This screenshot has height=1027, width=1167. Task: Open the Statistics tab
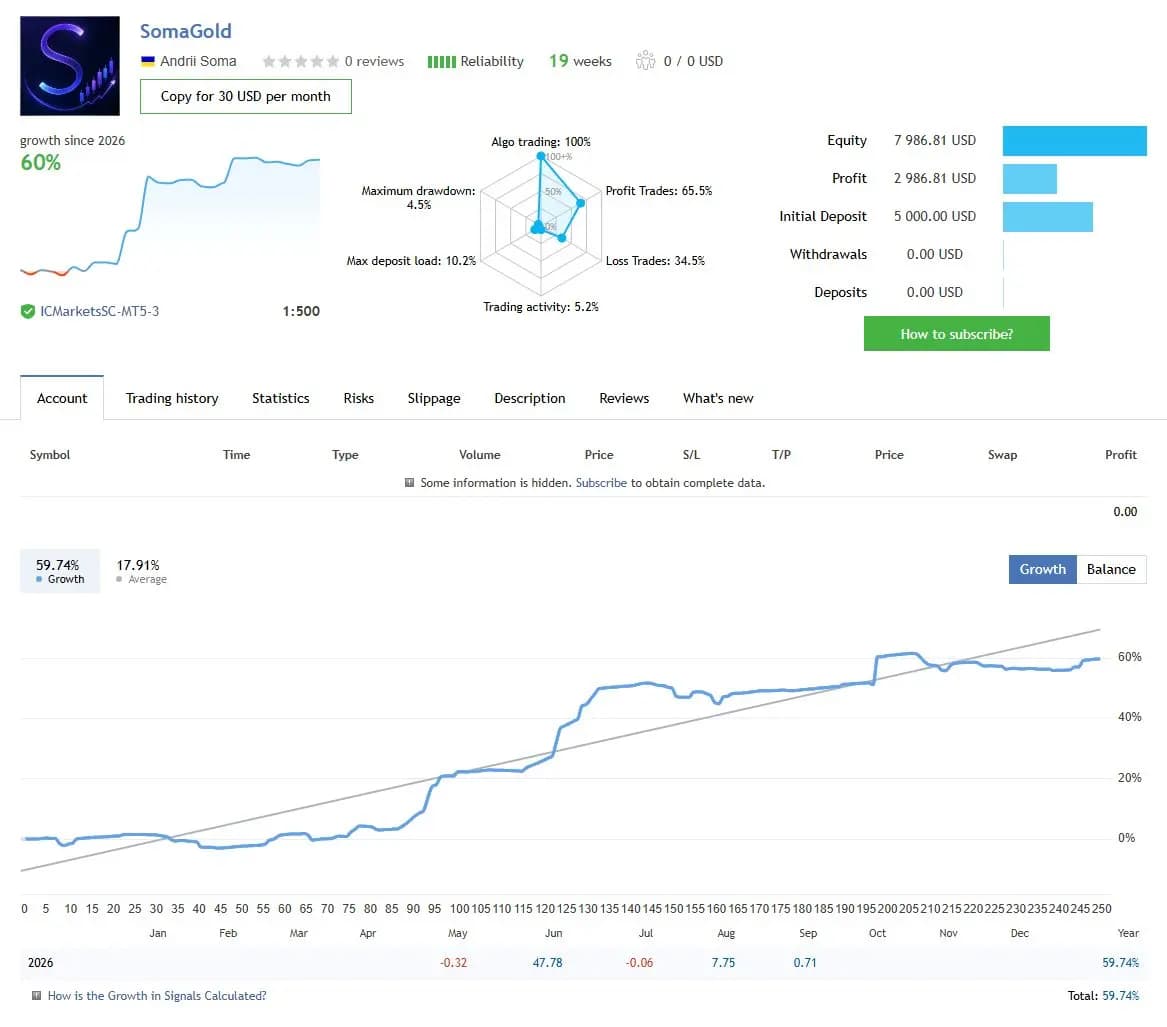click(281, 398)
